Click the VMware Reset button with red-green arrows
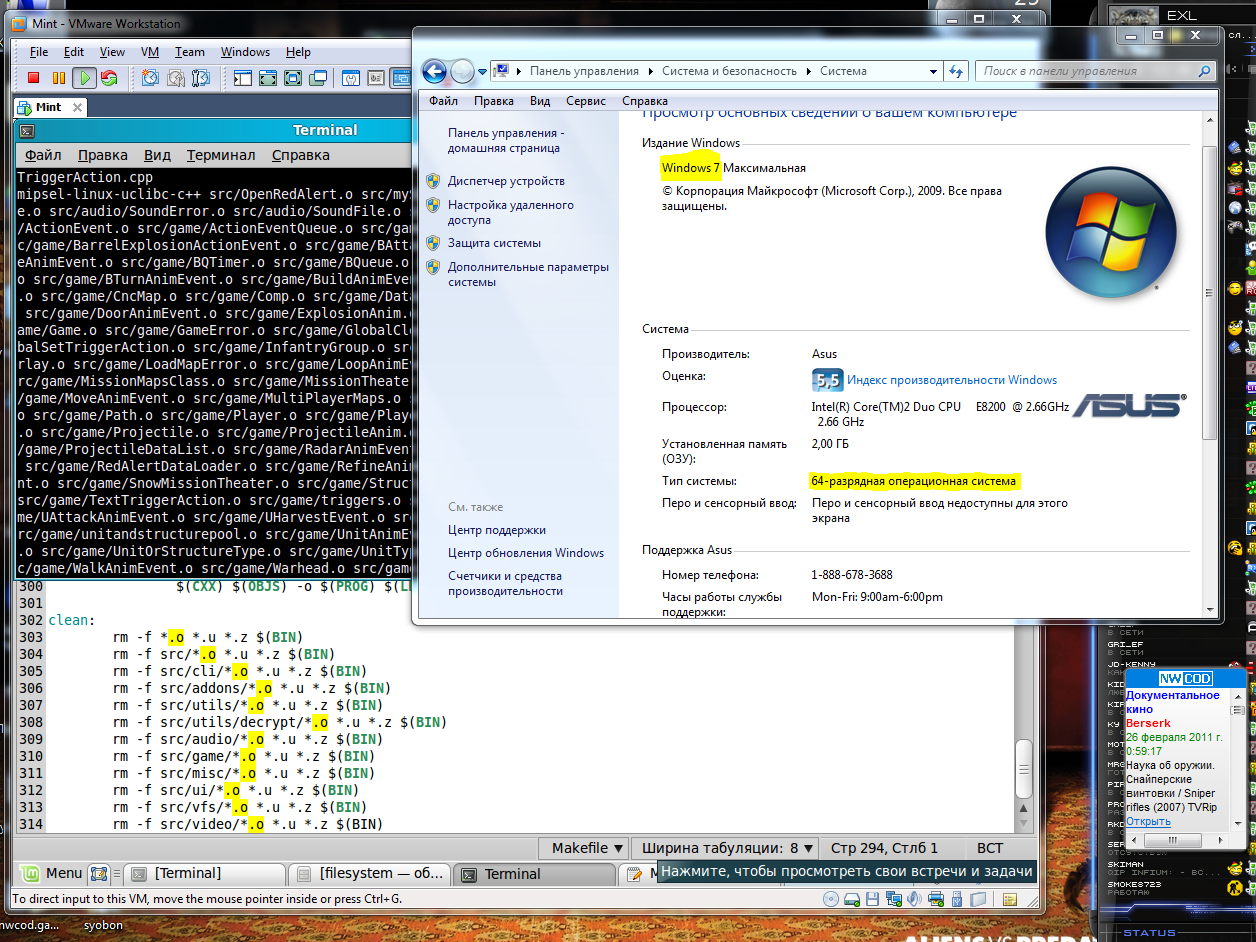 click(109, 78)
